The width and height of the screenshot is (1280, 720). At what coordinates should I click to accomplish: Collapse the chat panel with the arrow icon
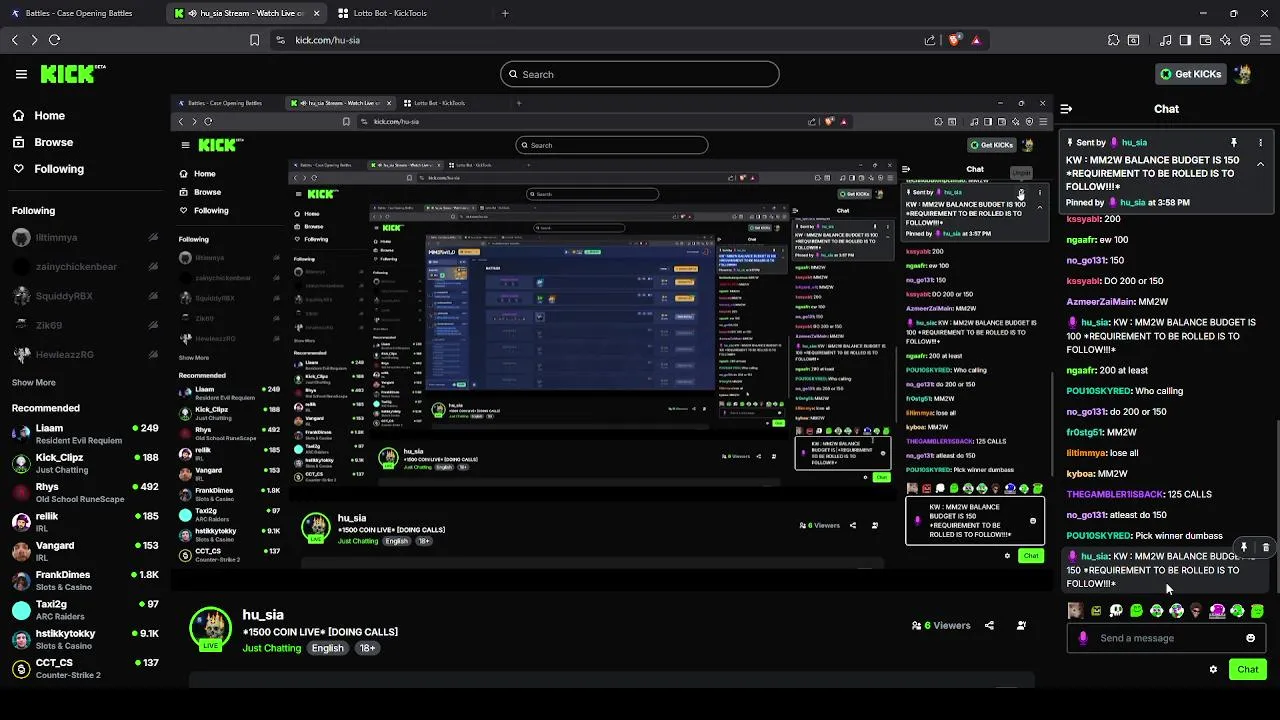pos(1066,109)
